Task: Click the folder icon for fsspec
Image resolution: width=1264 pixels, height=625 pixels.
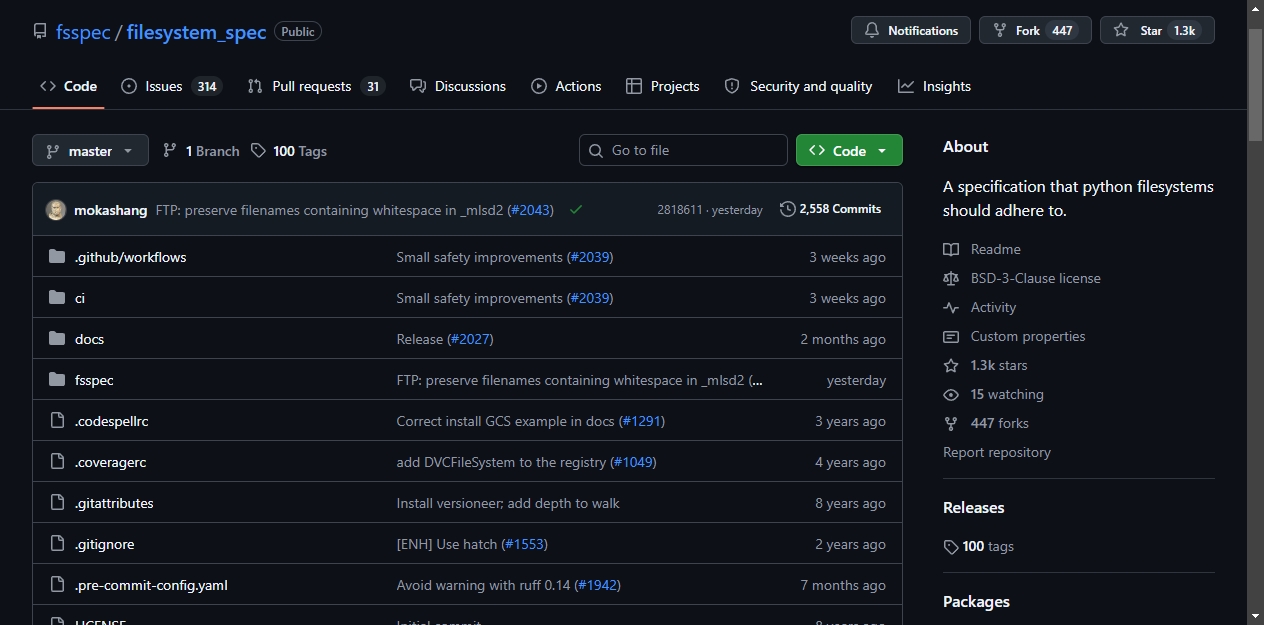Action: click(57, 380)
